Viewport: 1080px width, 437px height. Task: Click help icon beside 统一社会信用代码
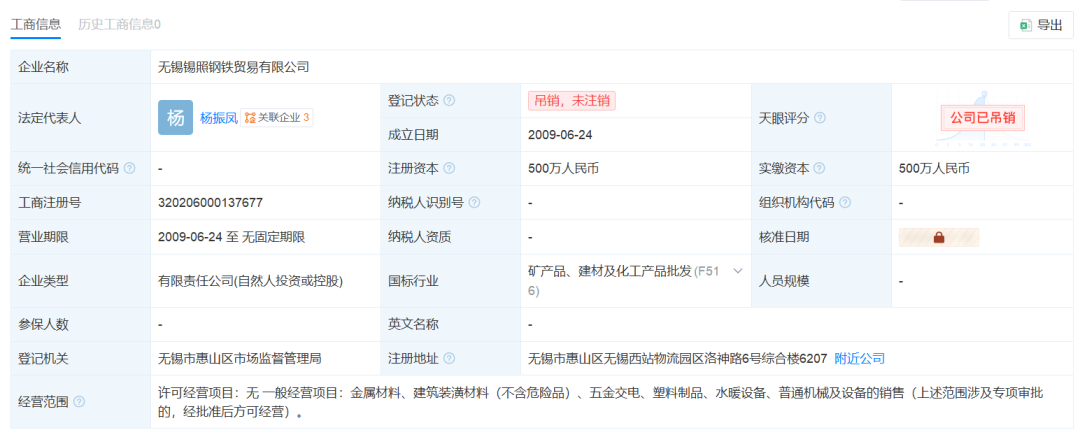[x=129, y=168]
